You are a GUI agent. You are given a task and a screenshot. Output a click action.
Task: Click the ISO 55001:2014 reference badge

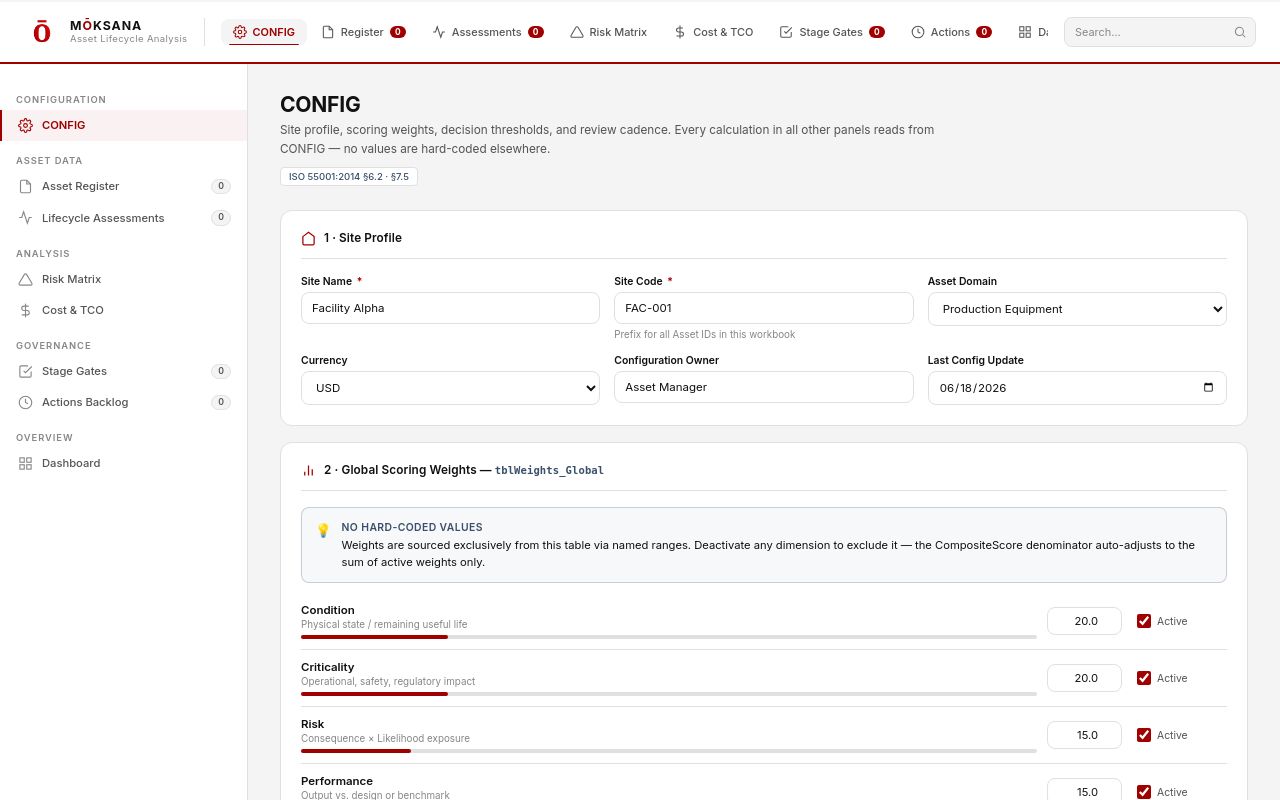tap(349, 177)
